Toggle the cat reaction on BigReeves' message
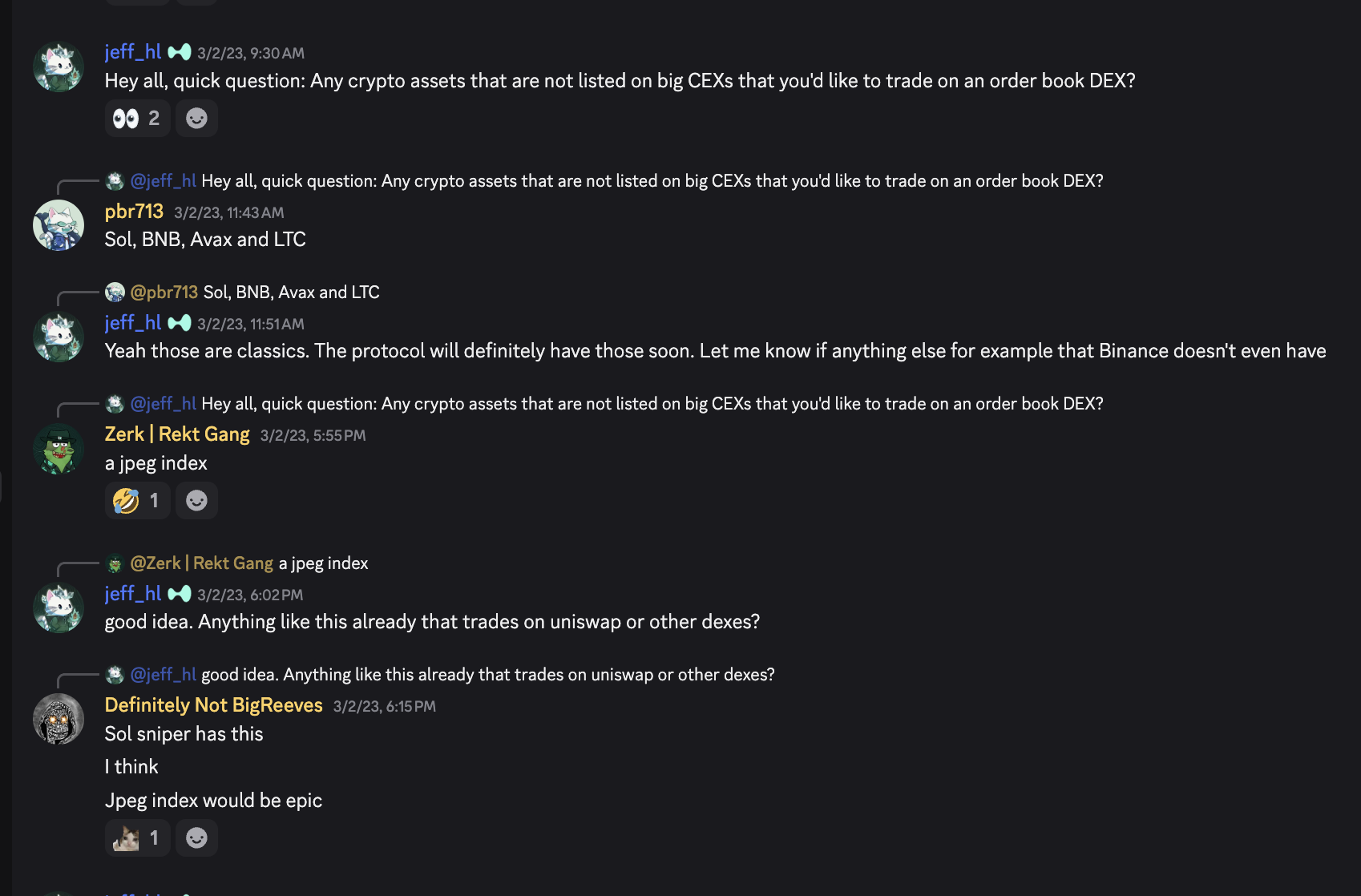1361x896 pixels. pos(137,838)
